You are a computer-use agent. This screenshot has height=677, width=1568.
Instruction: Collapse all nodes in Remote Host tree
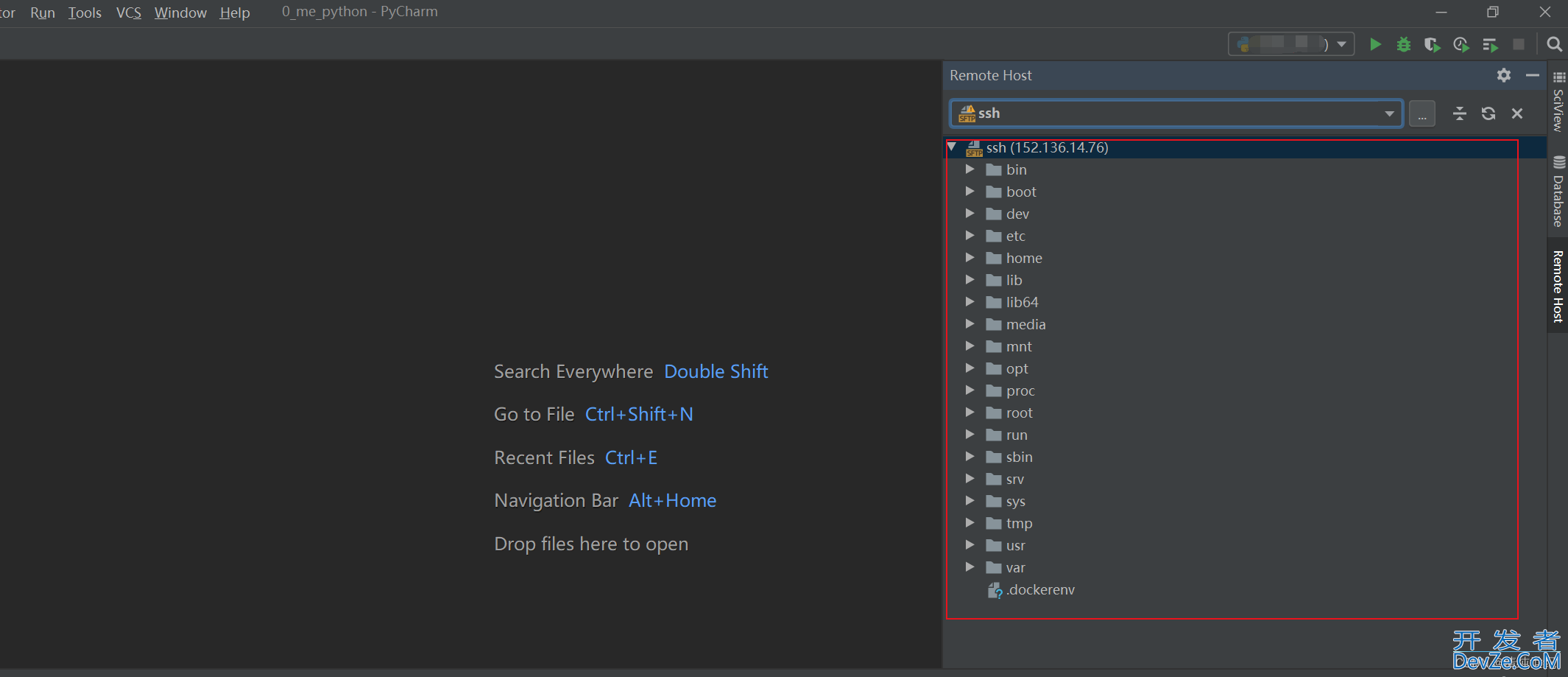tap(1460, 113)
